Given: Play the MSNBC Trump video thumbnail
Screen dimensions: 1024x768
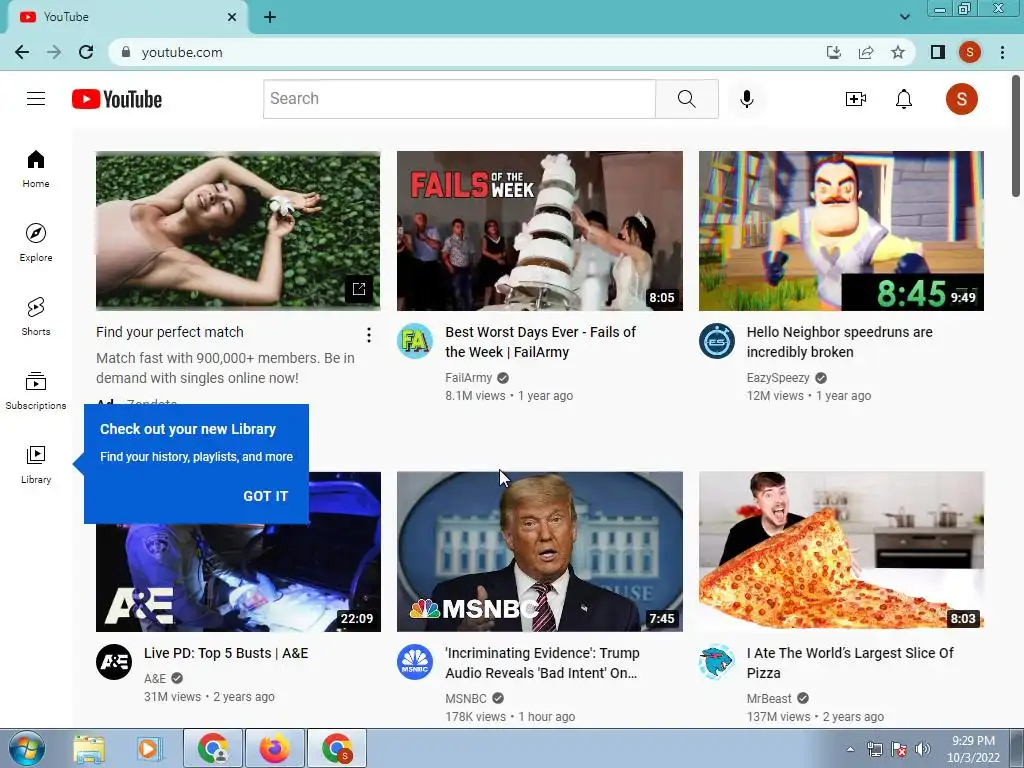Looking at the screenshot, I should click(x=539, y=552).
